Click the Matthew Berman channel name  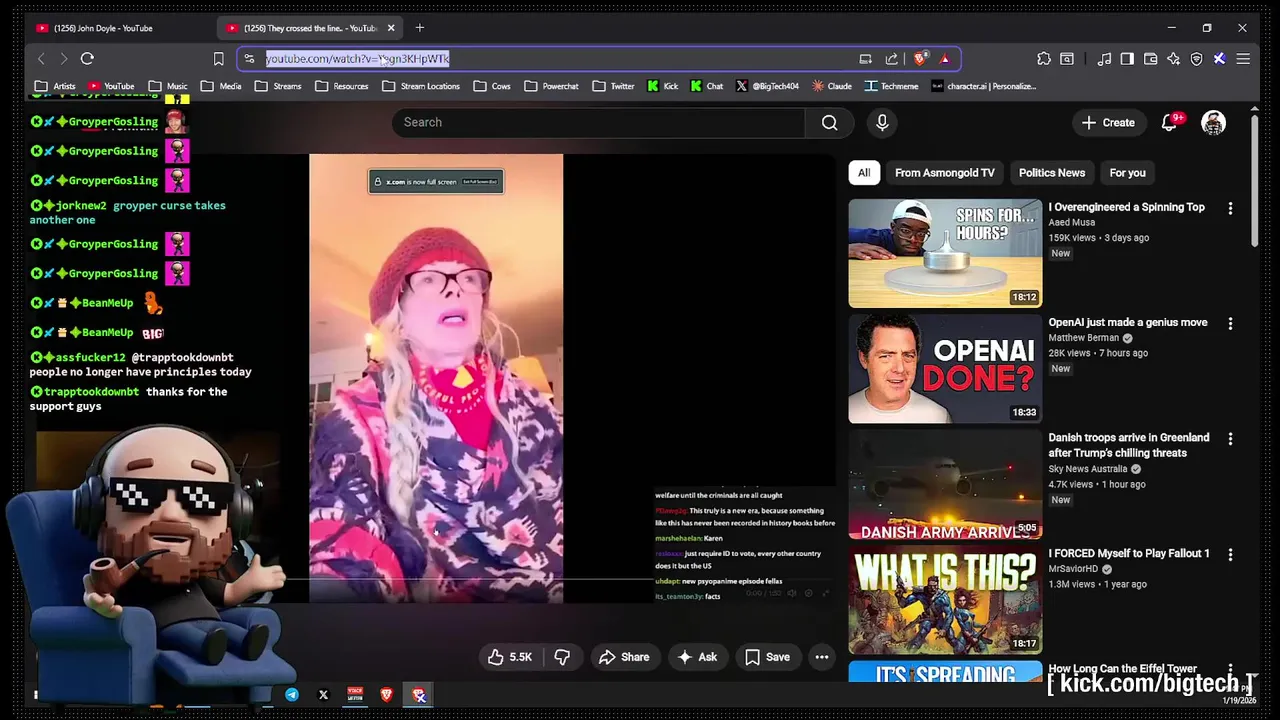tap(1084, 338)
